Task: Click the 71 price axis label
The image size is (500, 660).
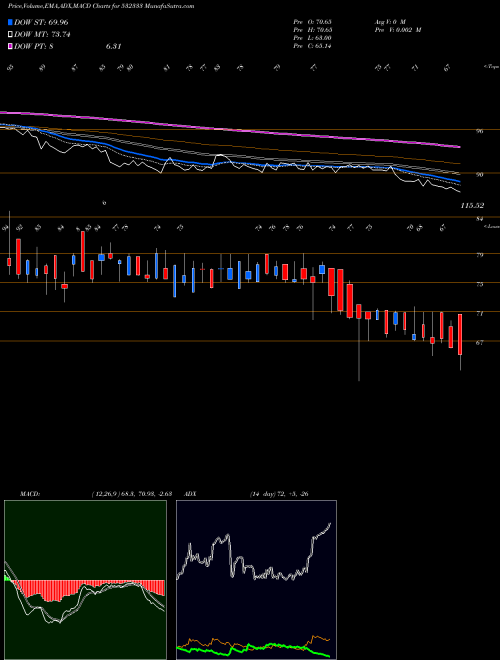Action: [x=480, y=313]
